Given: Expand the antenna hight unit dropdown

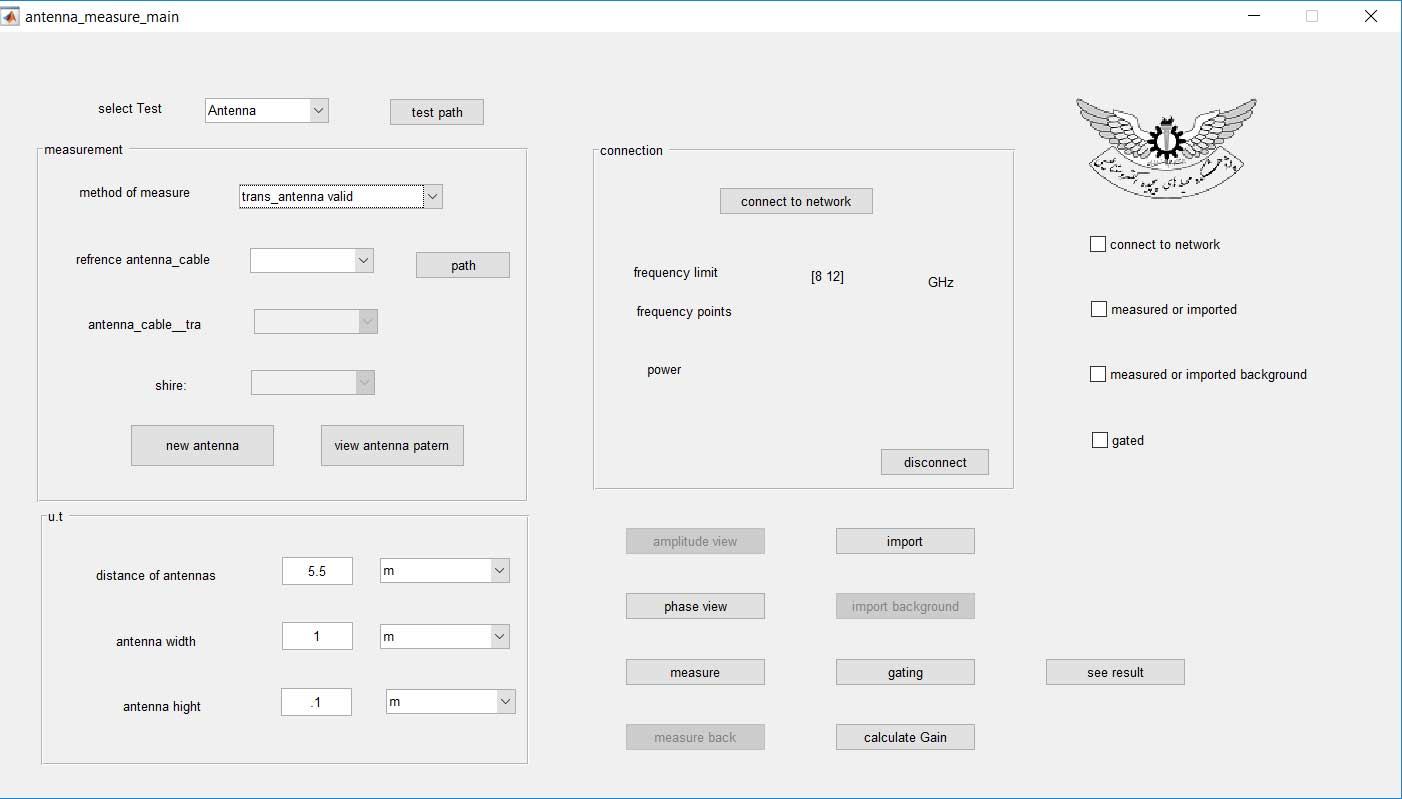Looking at the screenshot, I should (451, 702).
